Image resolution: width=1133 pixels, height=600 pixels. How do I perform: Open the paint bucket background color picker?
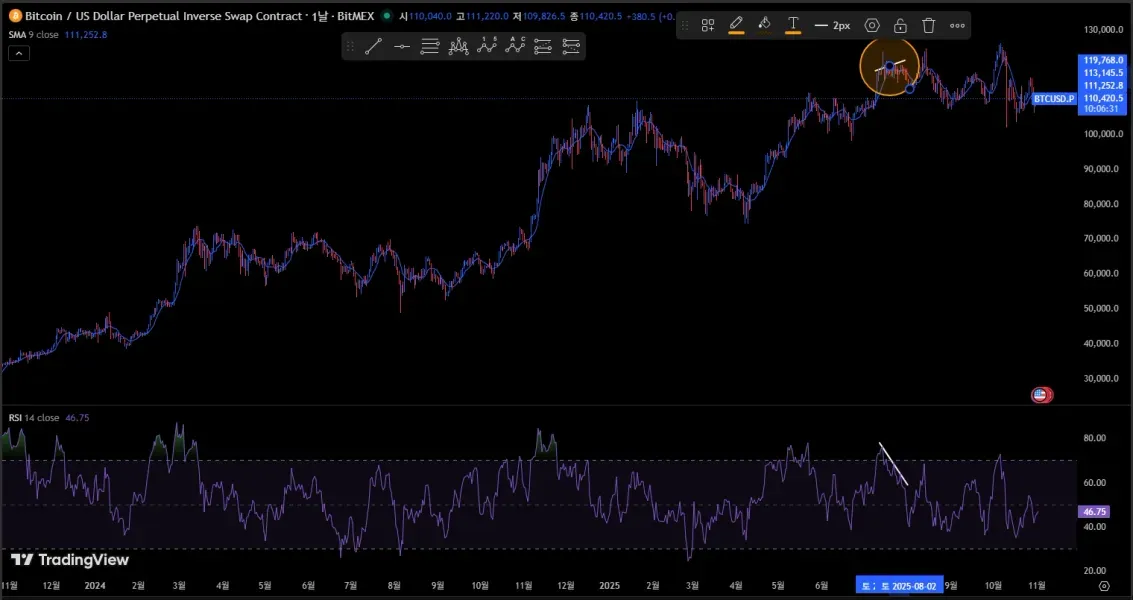point(764,25)
